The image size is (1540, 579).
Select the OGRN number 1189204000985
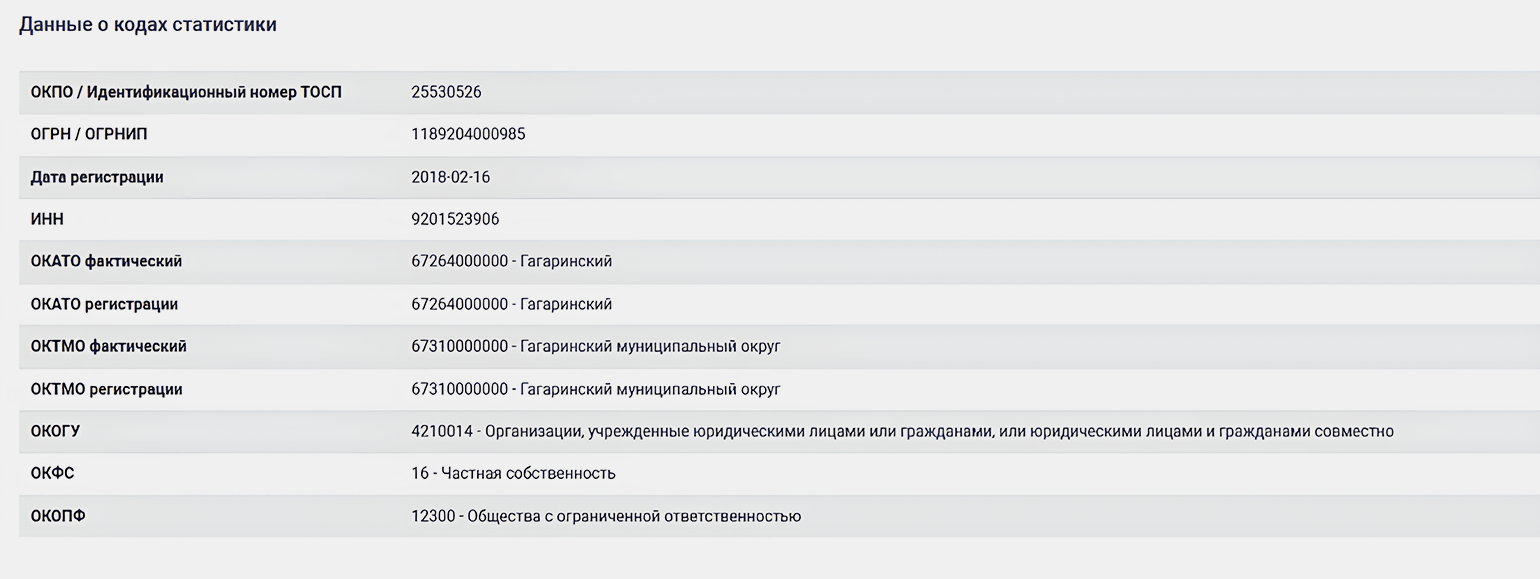coord(468,134)
